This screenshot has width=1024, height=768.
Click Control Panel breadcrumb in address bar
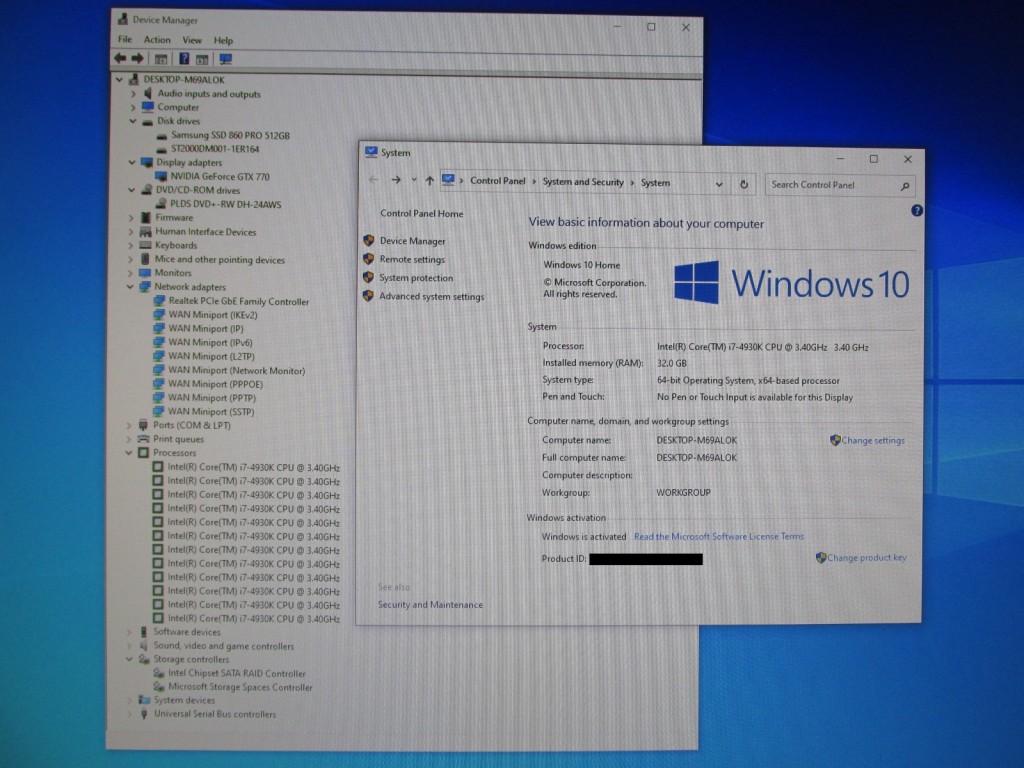point(498,181)
